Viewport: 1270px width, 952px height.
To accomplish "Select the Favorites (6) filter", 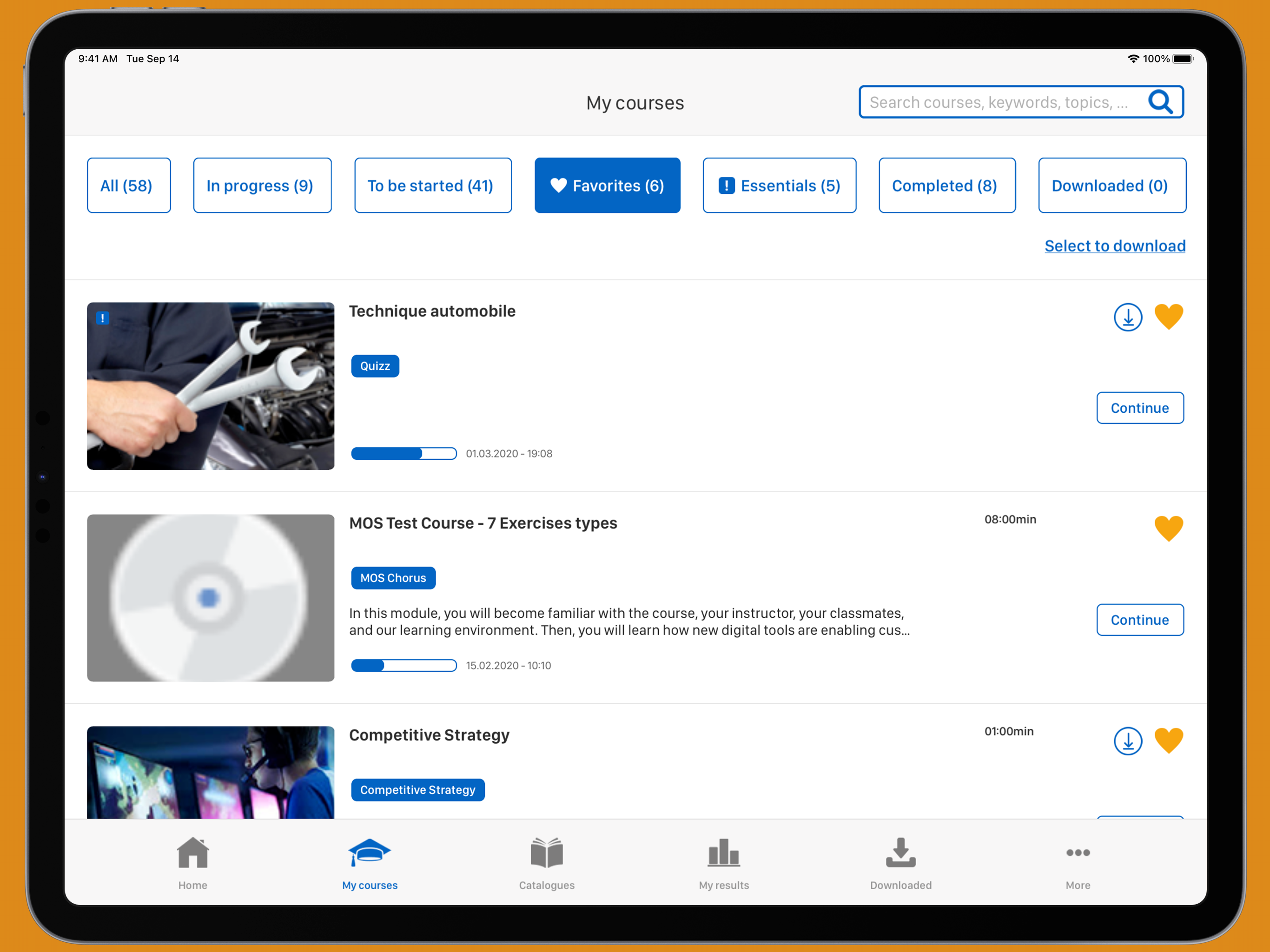I will 608,185.
